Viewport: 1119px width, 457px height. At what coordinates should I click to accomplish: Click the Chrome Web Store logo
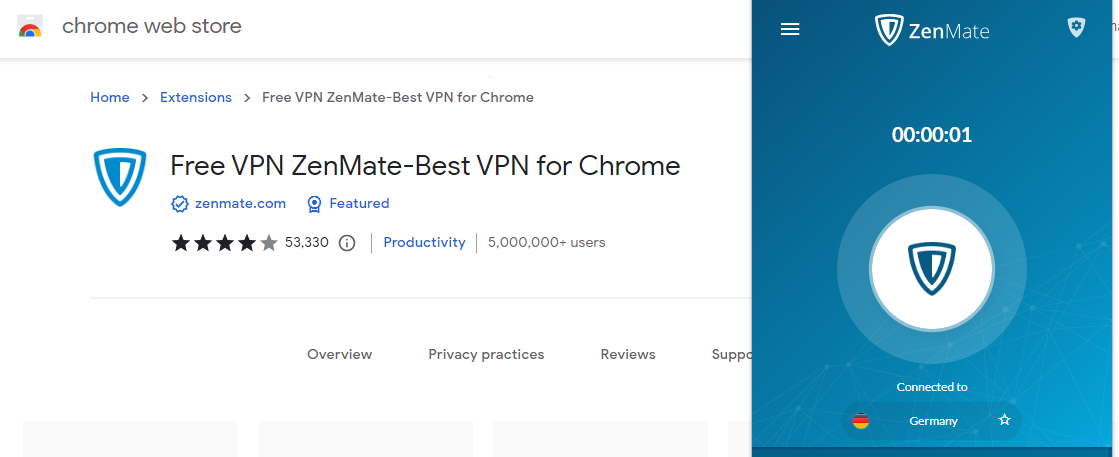pyautogui.click(x=30, y=27)
